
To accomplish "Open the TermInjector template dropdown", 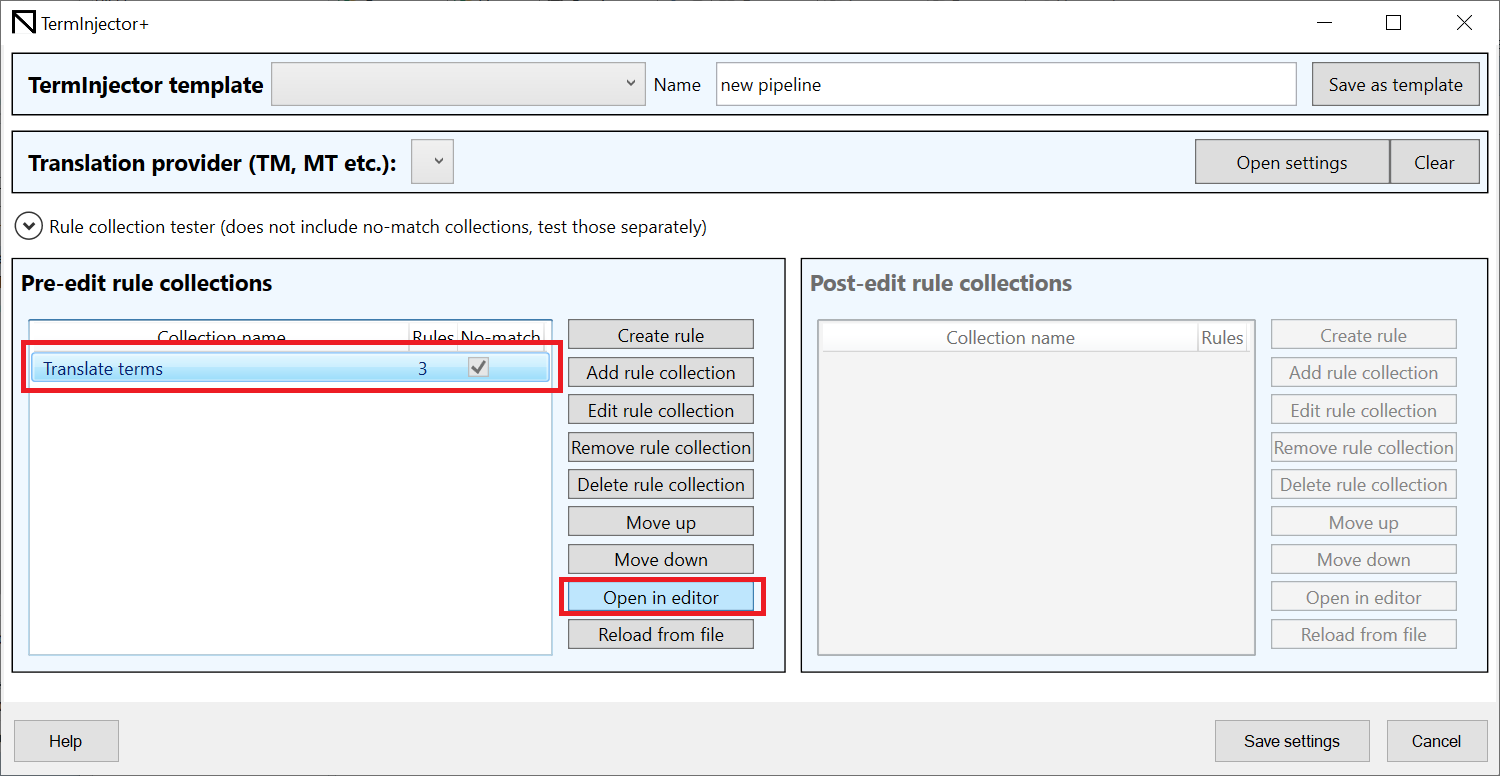I will pyautogui.click(x=458, y=85).
